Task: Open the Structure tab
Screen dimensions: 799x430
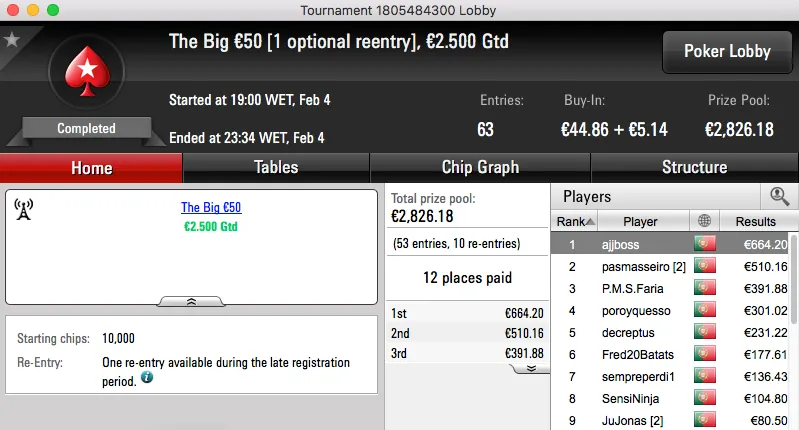Action: click(694, 167)
